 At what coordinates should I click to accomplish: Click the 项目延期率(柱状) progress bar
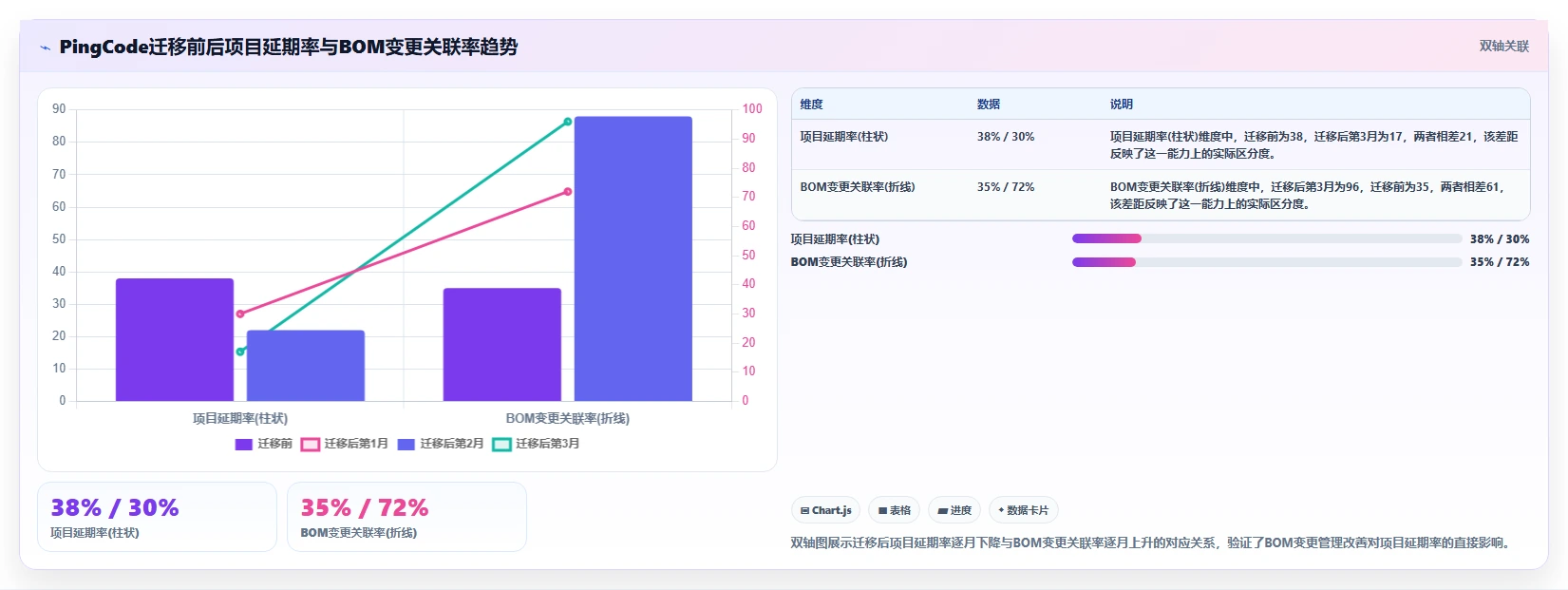coord(1267,238)
